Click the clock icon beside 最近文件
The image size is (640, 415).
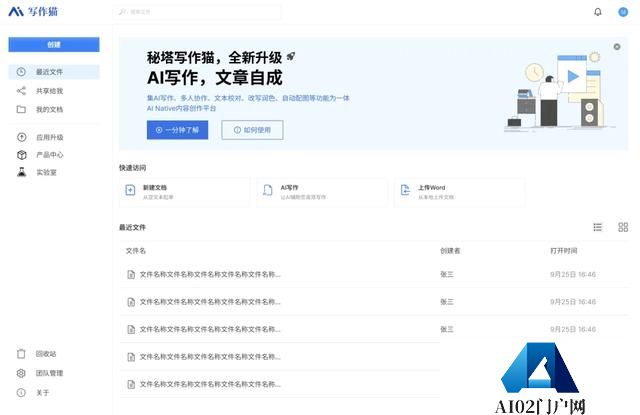tap(21, 72)
